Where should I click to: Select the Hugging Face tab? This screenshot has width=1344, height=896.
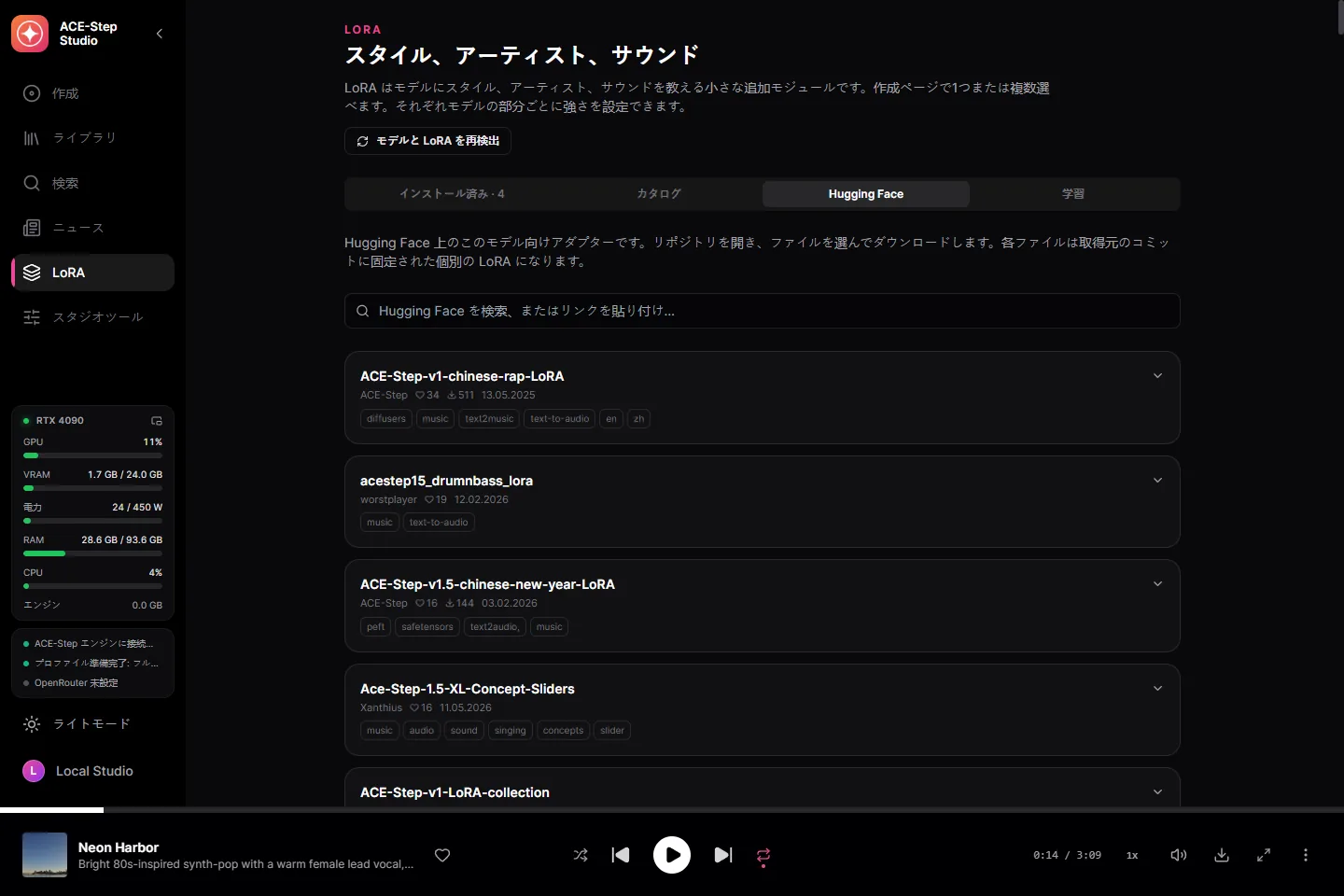(866, 194)
